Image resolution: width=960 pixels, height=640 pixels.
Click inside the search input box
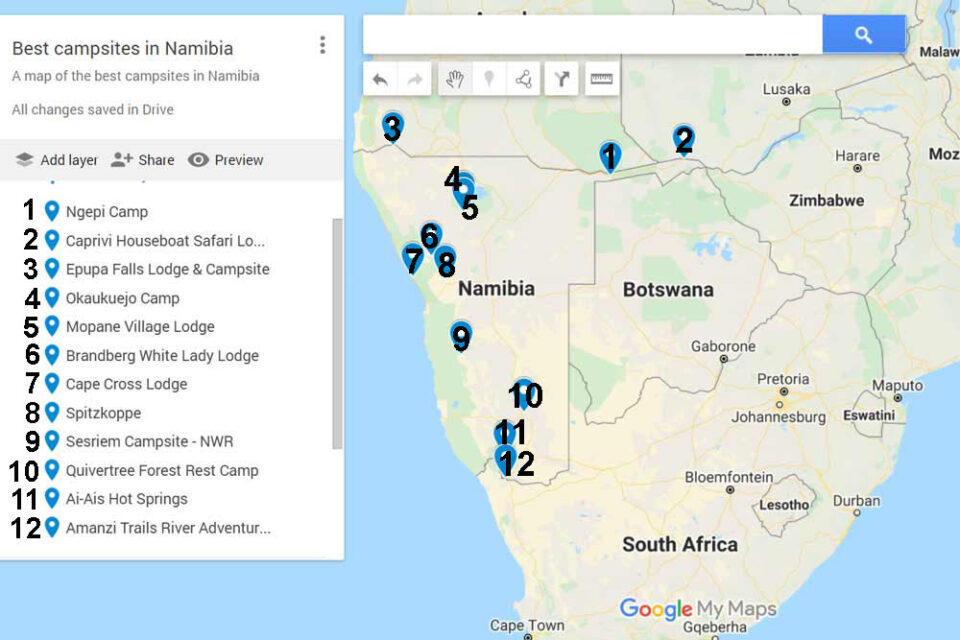pyautogui.click(x=590, y=33)
